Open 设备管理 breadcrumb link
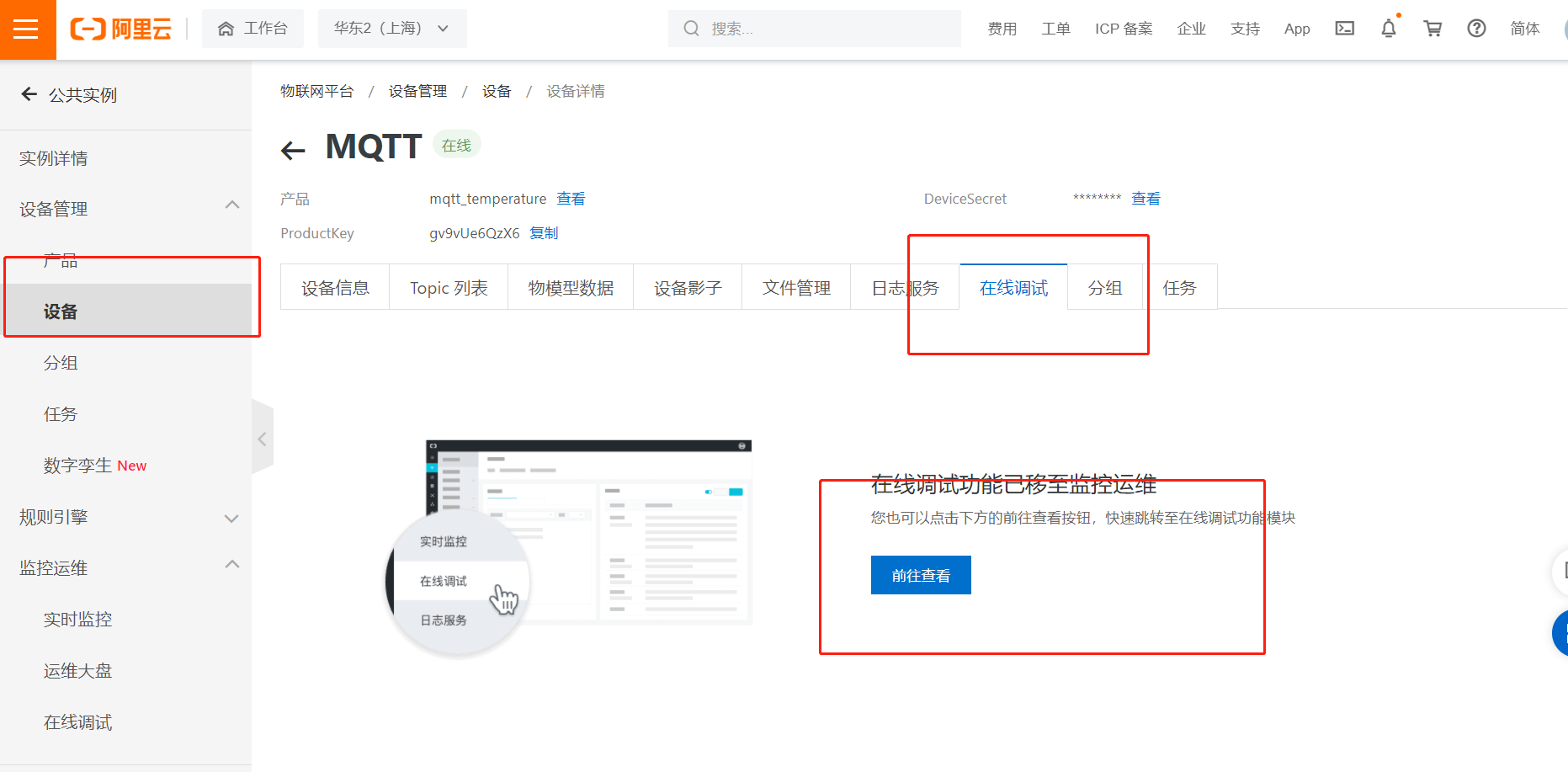This screenshot has height=772, width=1568. pos(417,91)
